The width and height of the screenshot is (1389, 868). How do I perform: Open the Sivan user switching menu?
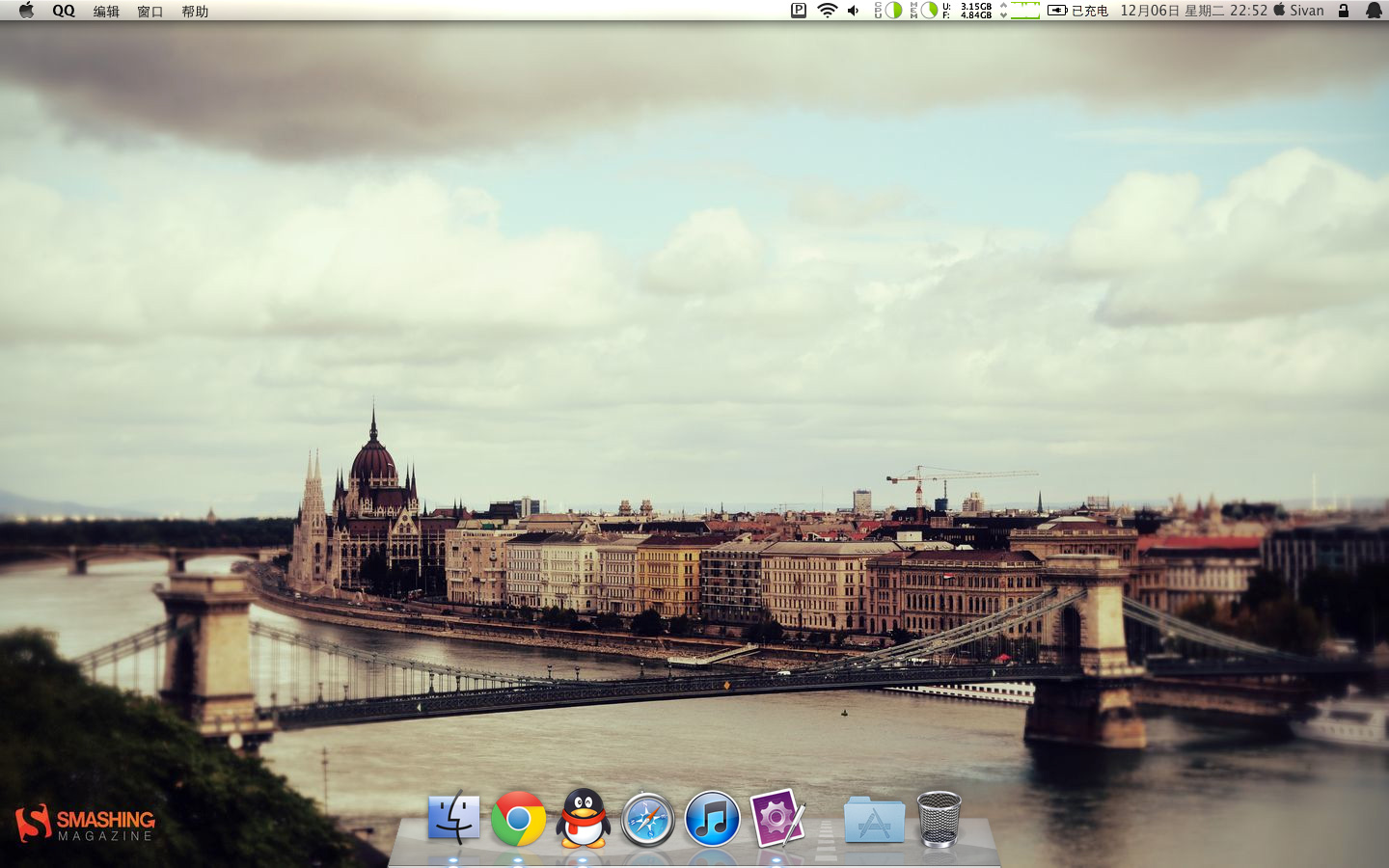(1299, 11)
